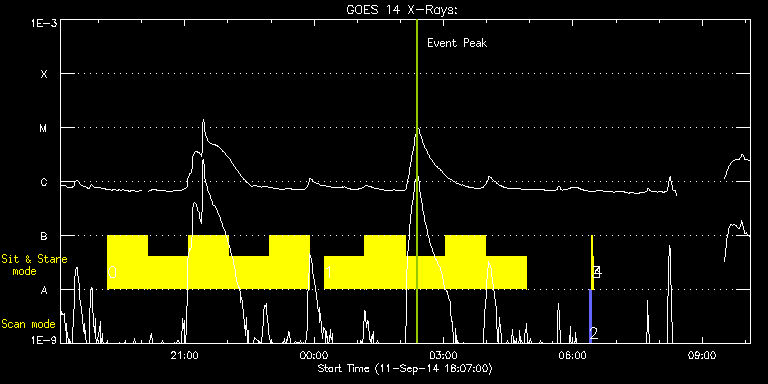768x384 pixels.
Task: Click the Sit & Stare mode label
Action: coord(34,265)
